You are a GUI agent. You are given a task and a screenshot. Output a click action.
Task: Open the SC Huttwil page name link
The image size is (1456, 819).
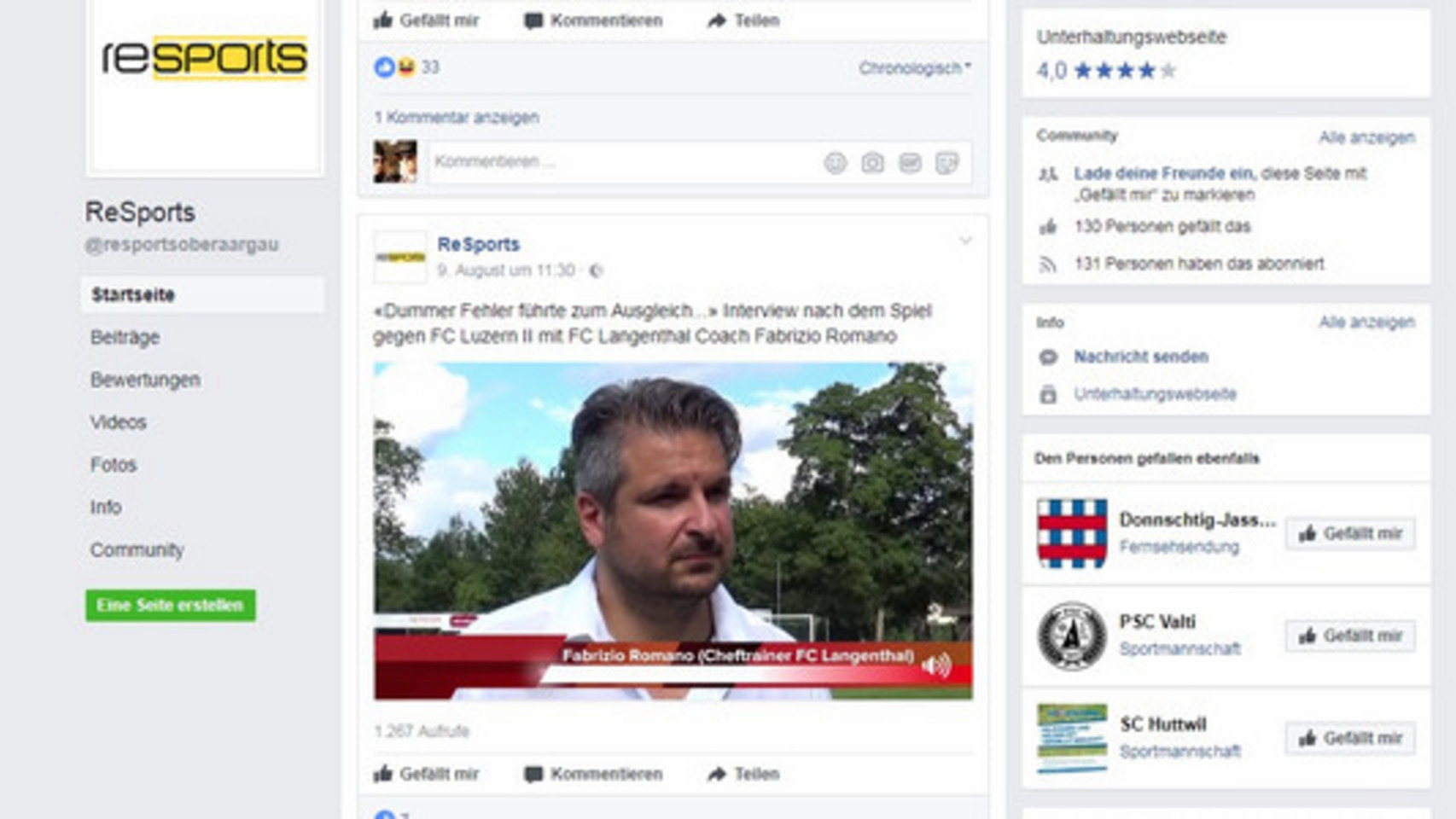point(1163,724)
